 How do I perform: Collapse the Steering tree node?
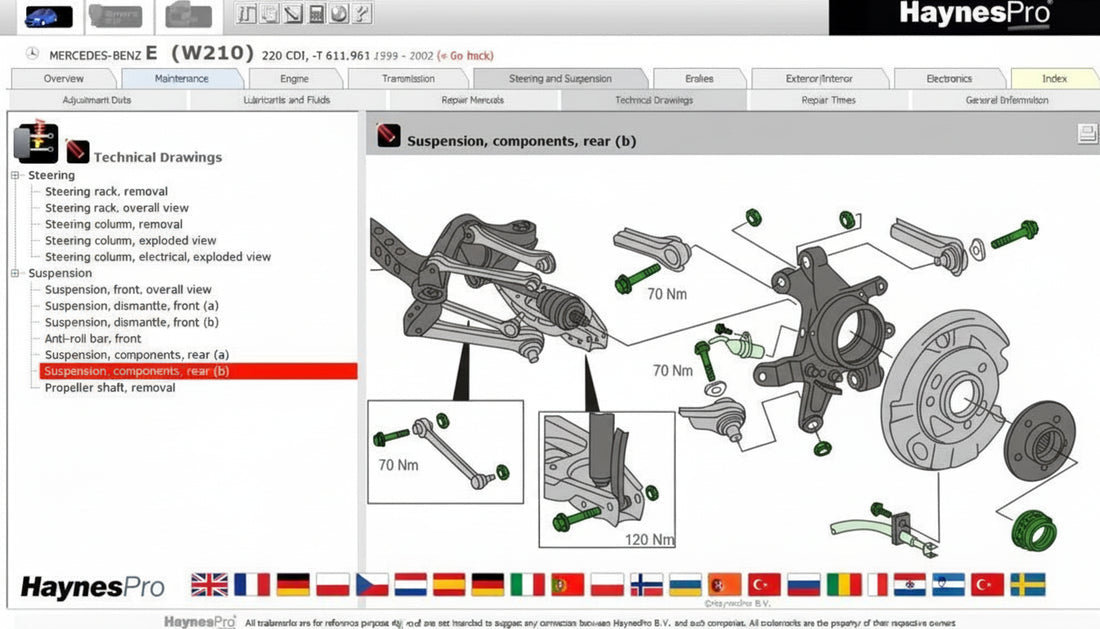click(15, 175)
